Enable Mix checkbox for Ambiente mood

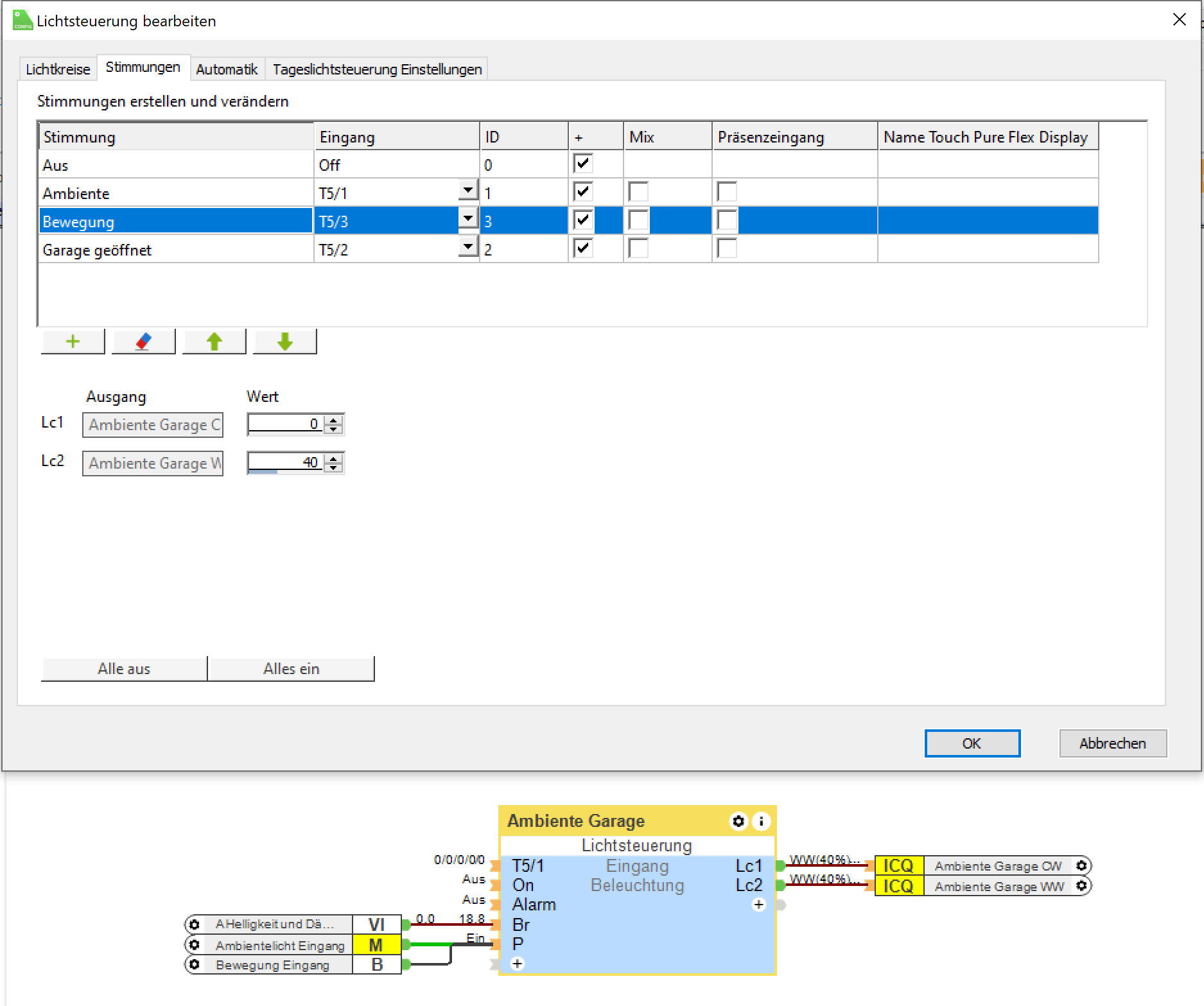pos(638,192)
